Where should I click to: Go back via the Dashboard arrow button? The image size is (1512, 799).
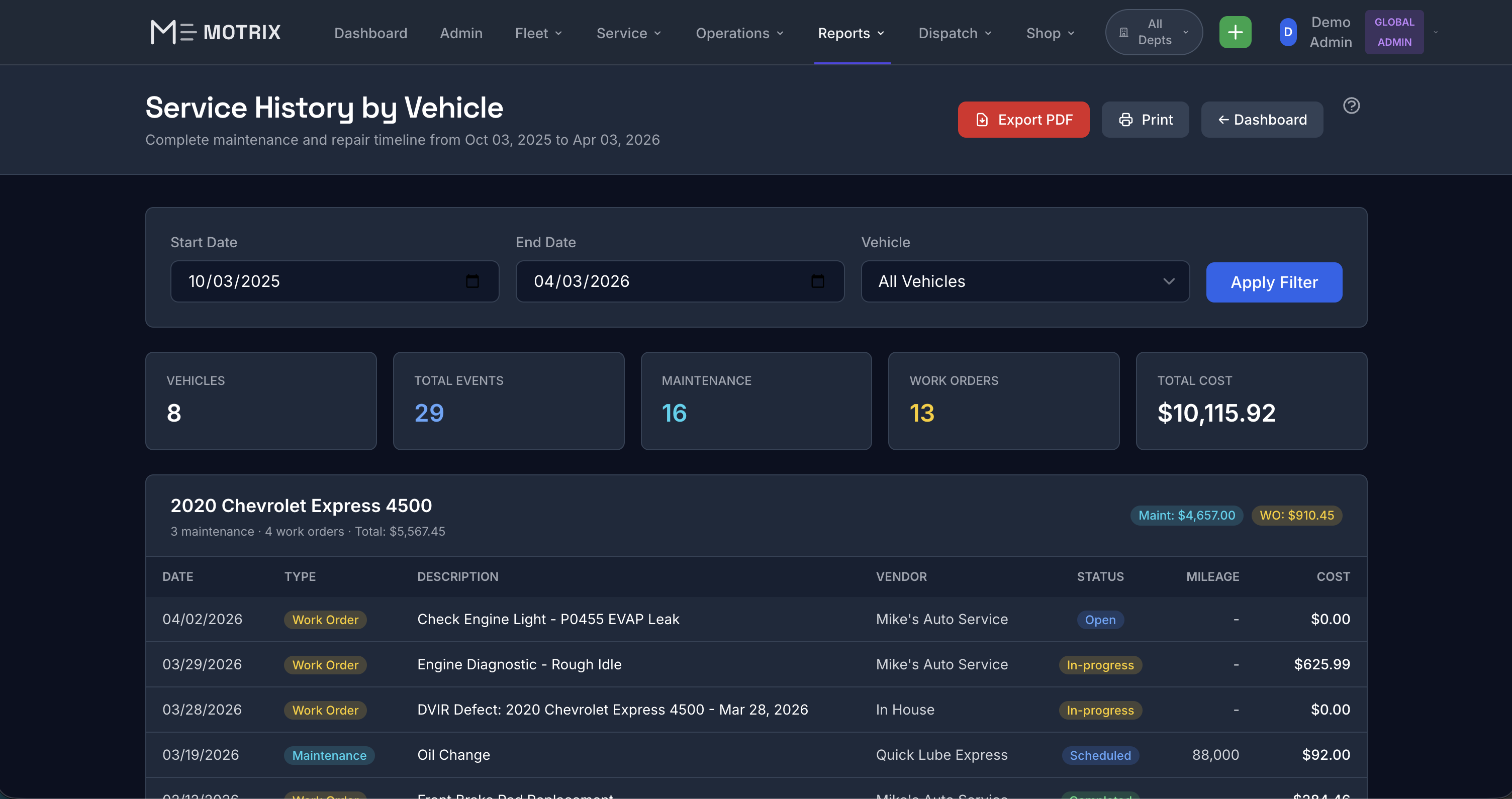(1261, 120)
